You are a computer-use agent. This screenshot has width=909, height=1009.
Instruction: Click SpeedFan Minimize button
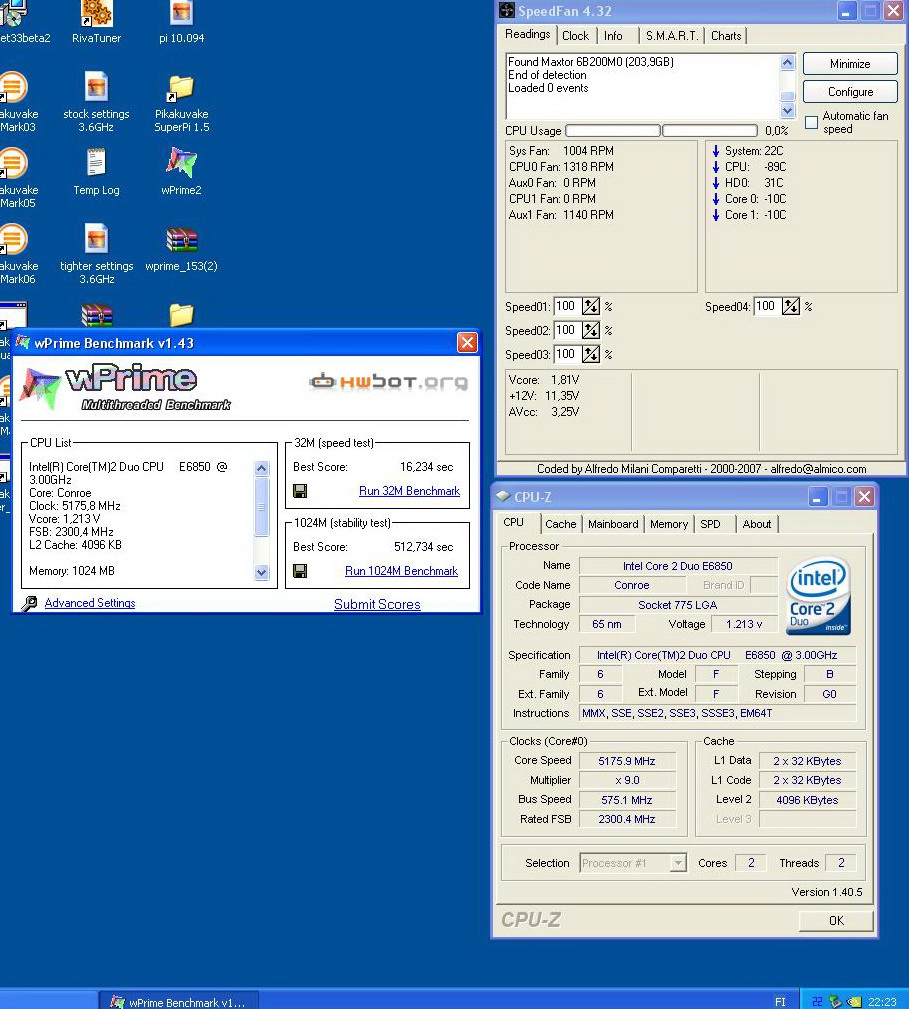coord(850,64)
